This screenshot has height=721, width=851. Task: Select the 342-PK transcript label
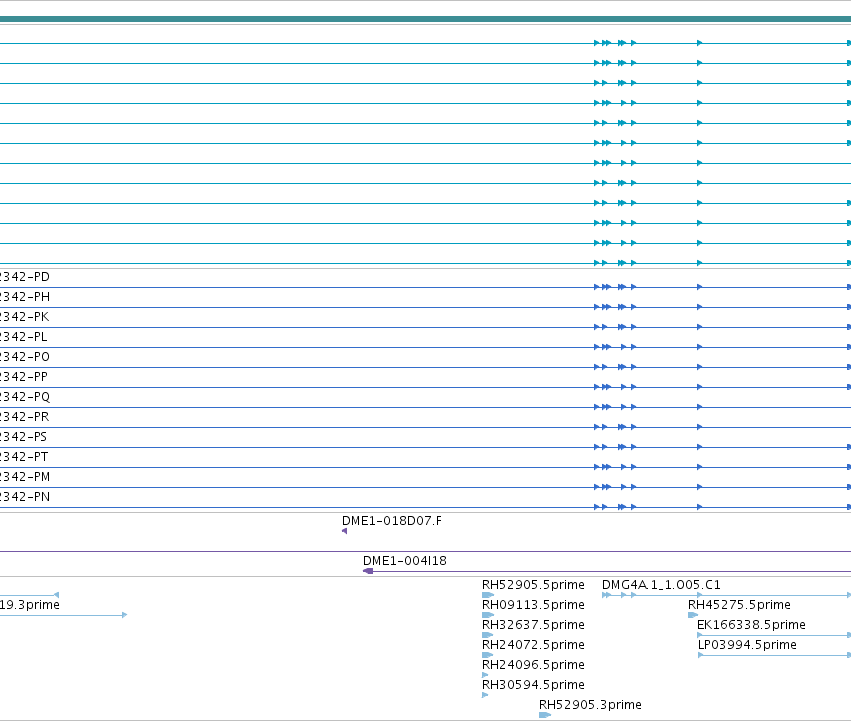(x=24, y=317)
